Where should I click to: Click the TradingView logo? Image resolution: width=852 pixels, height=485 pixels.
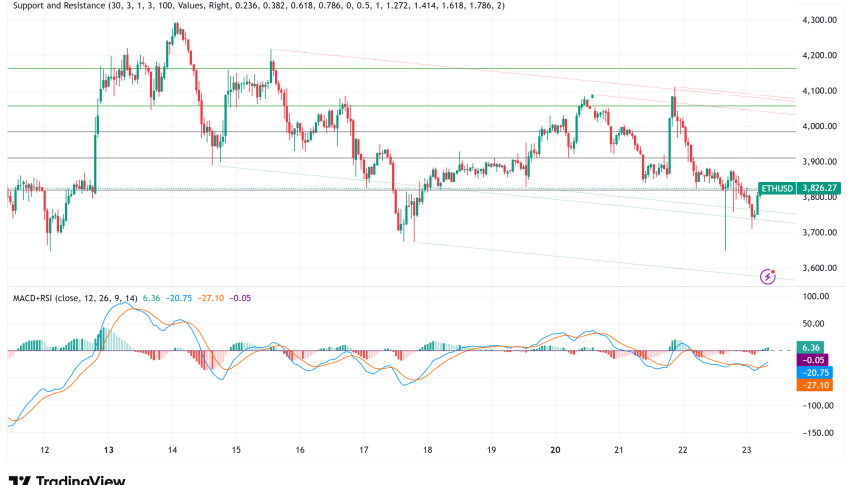point(66,480)
